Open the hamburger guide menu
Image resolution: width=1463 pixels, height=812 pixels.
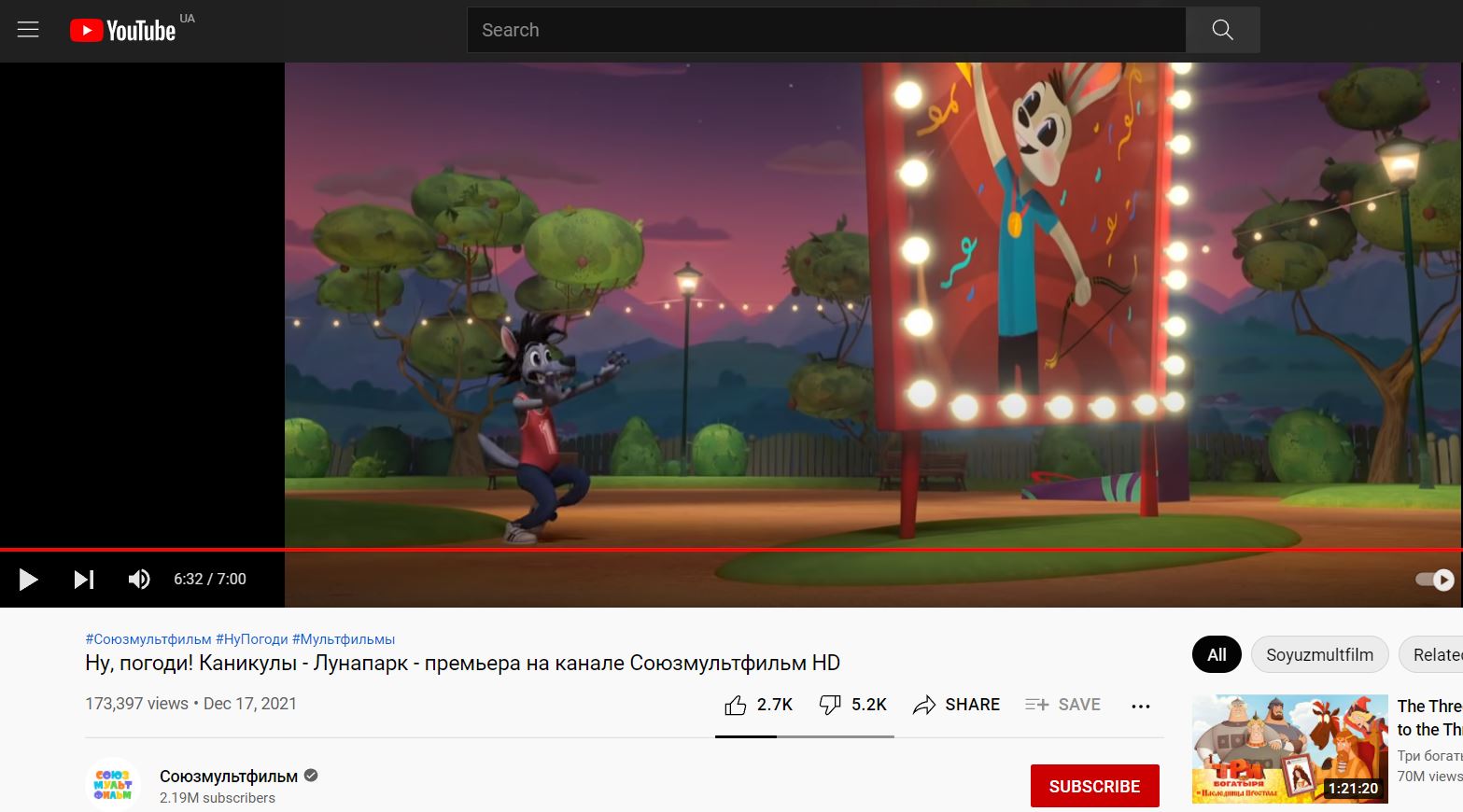click(x=28, y=30)
